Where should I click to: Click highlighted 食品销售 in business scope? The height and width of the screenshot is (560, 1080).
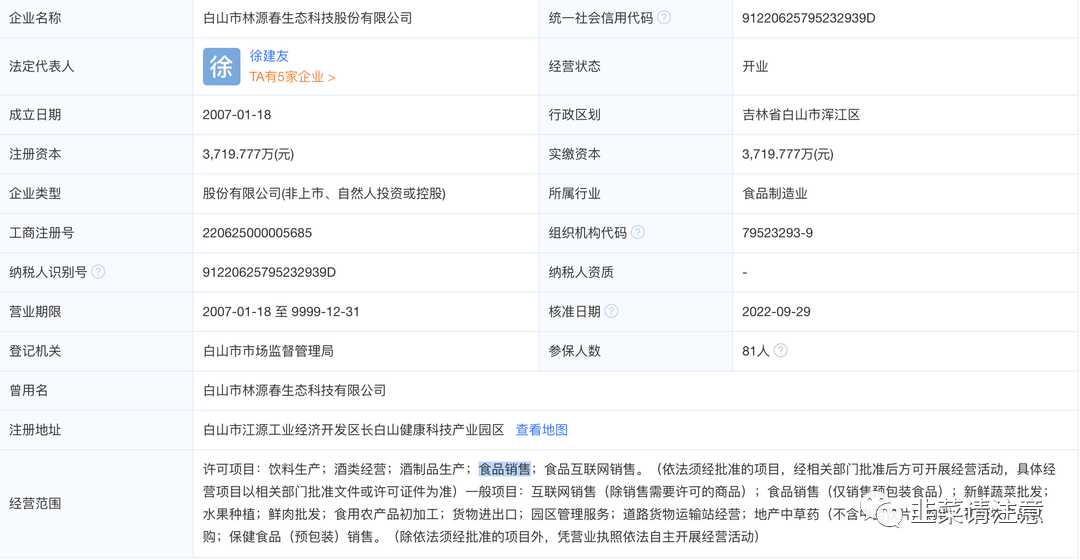(505, 469)
